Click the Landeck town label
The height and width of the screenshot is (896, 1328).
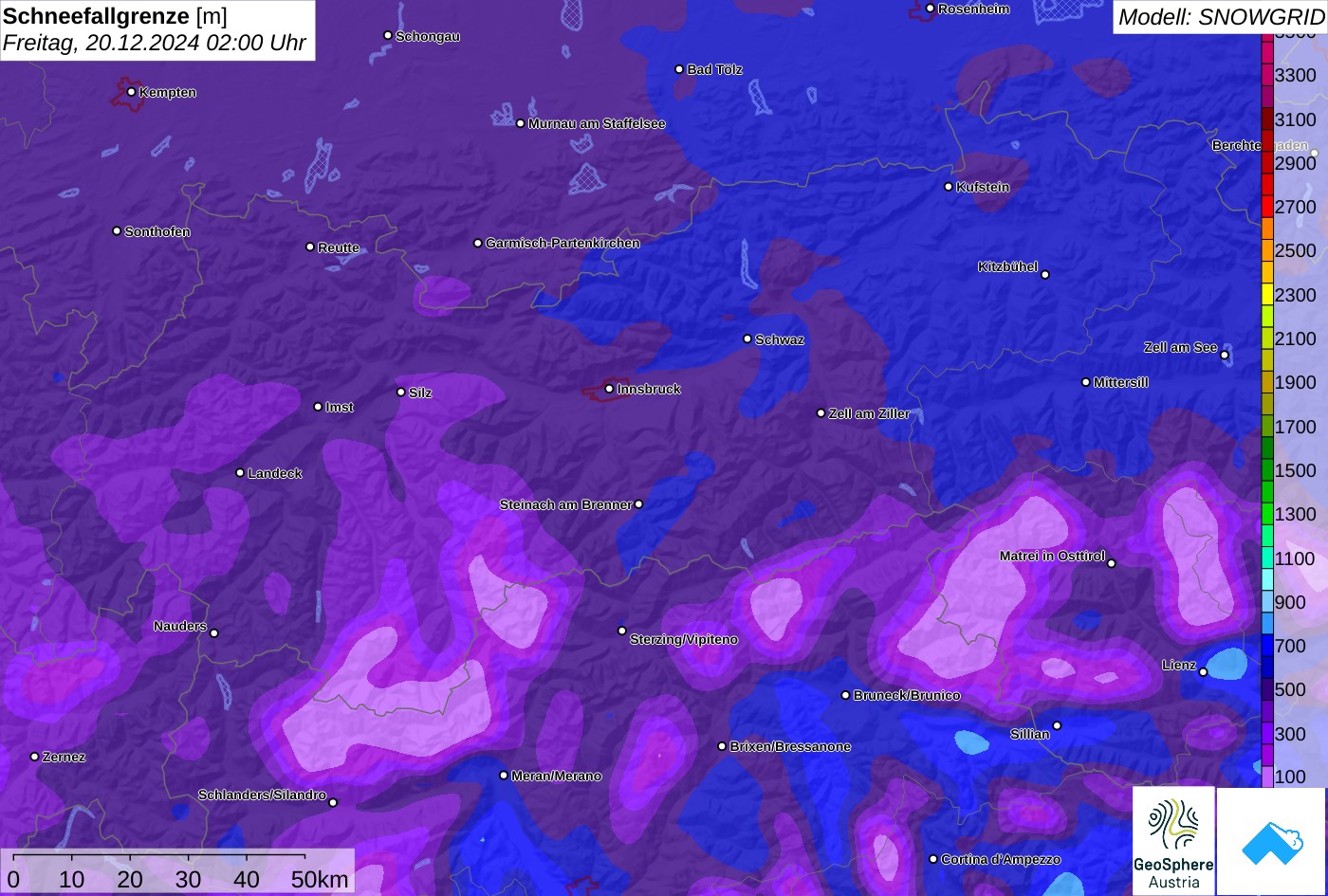(x=275, y=473)
